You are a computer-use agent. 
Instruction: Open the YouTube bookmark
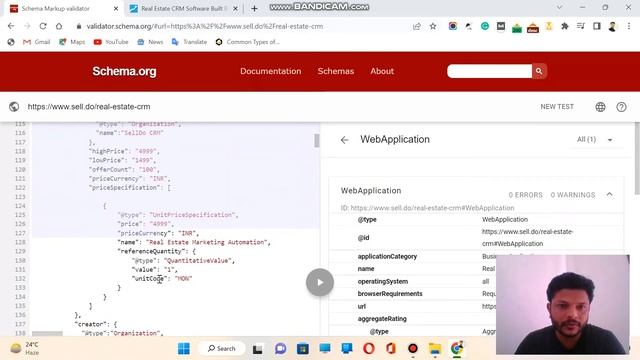[111, 42]
